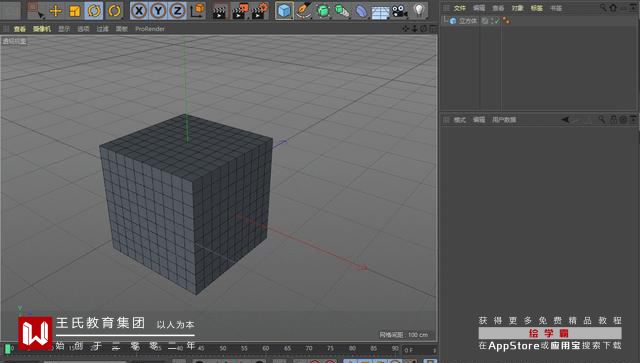Toggle the X axis lock
Viewport: 640px width, 363px height.
(x=139, y=11)
